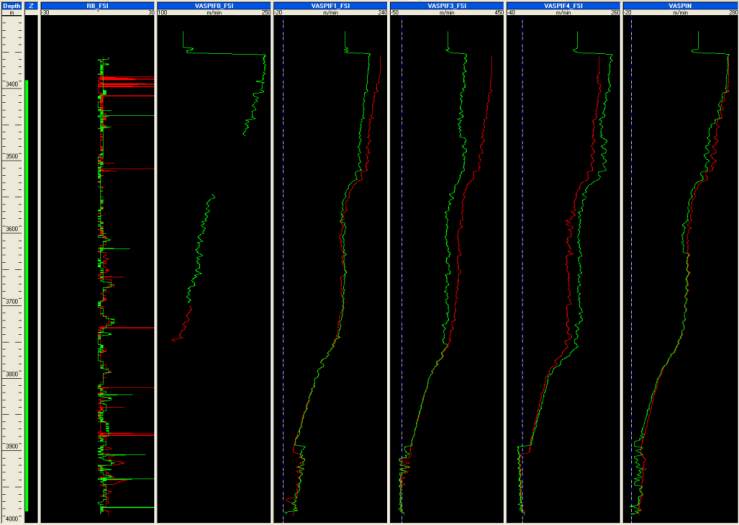Click the 3900 depth label

[12, 447]
